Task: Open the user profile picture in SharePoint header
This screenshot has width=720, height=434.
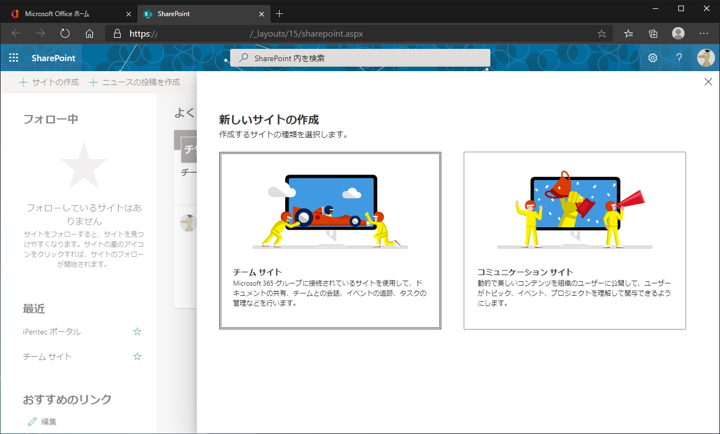Action: (x=705, y=58)
